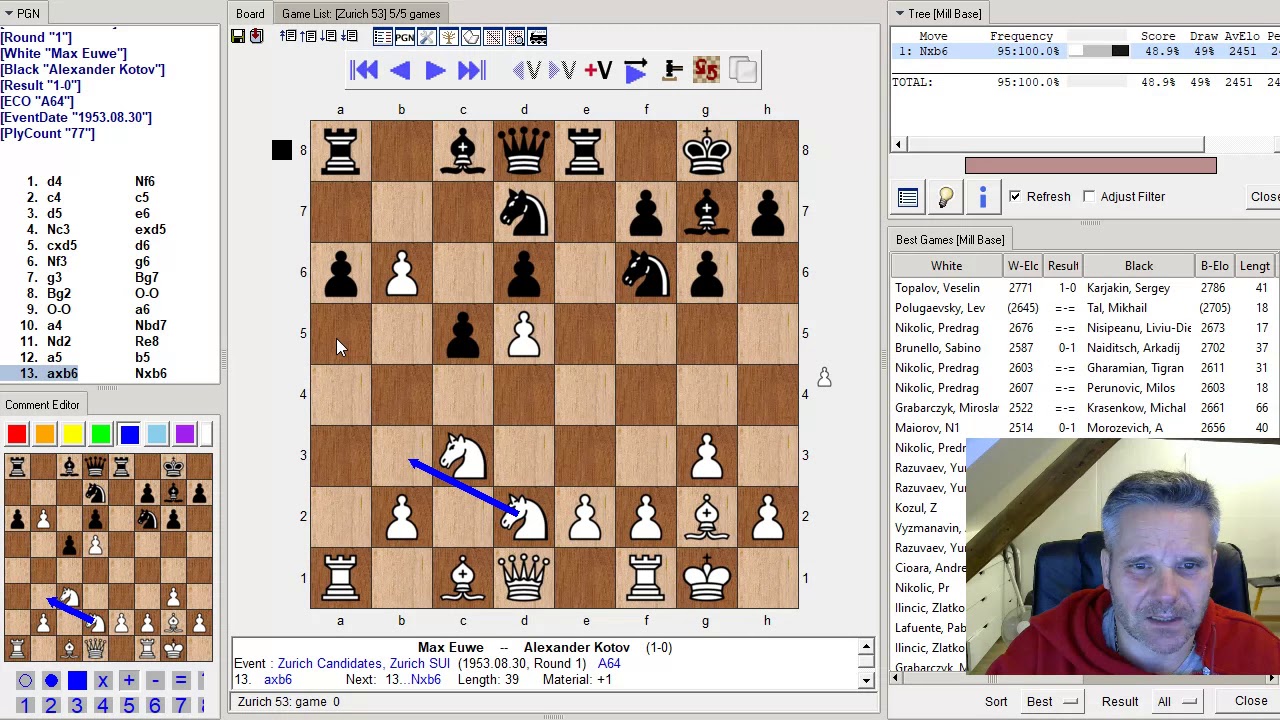Click the Close button in Tree panel
The height and width of the screenshot is (720, 1280).
[1264, 197]
